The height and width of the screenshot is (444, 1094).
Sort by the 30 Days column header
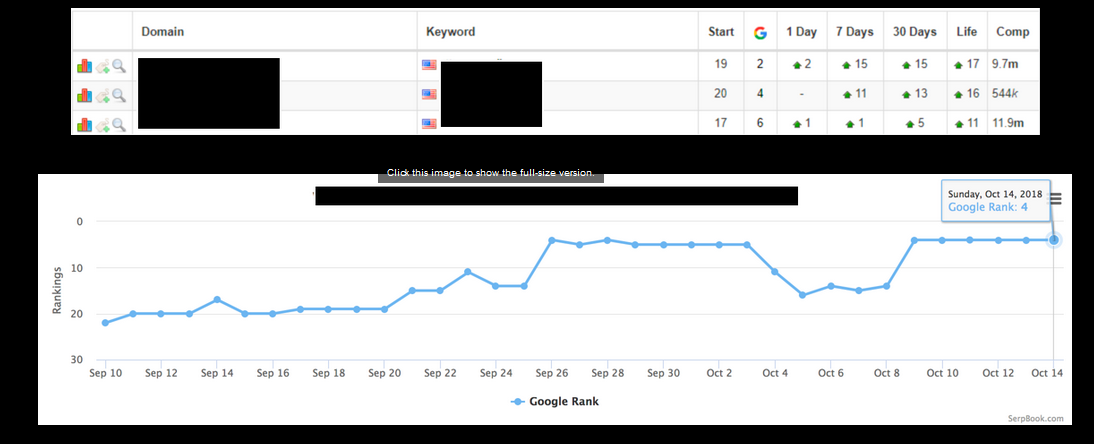click(915, 31)
